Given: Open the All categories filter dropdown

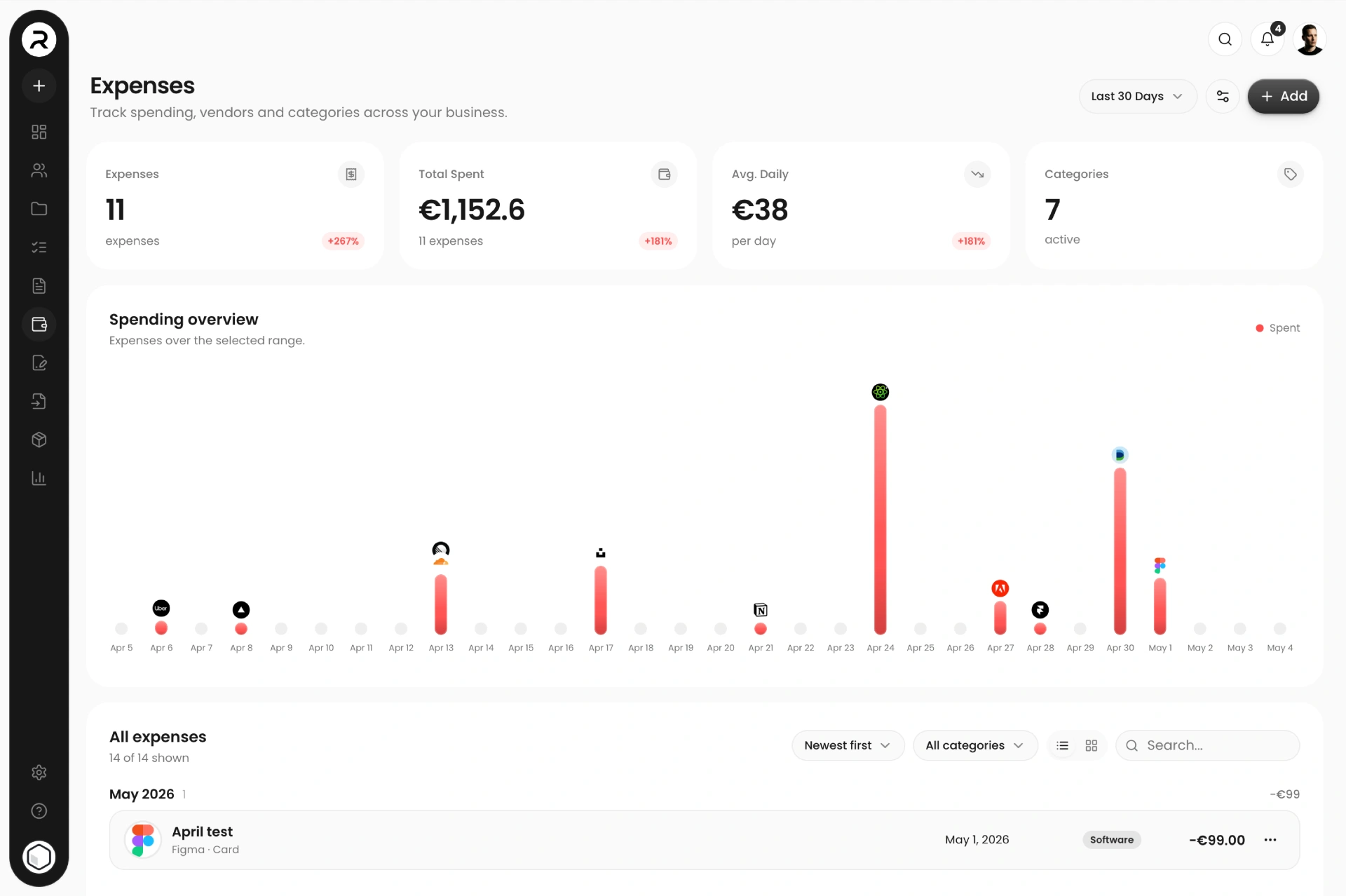Looking at the screenshot, I should [x=975, y=745].
